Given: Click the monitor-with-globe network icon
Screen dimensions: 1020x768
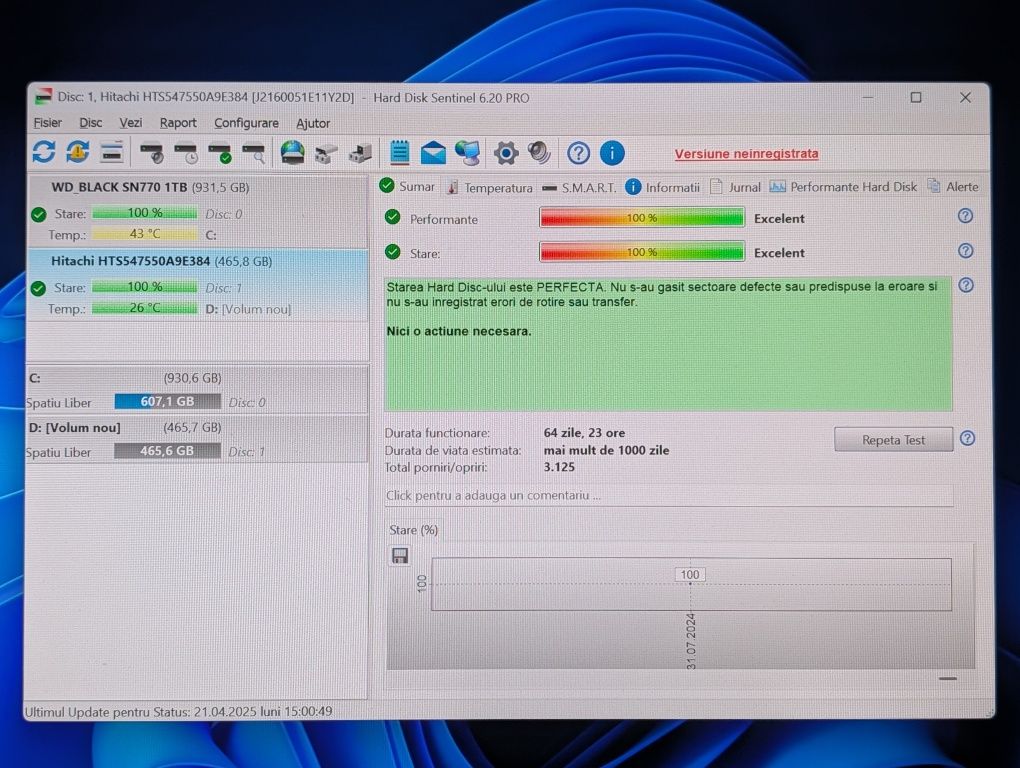Looking at the screenshot, I should 468,153.
